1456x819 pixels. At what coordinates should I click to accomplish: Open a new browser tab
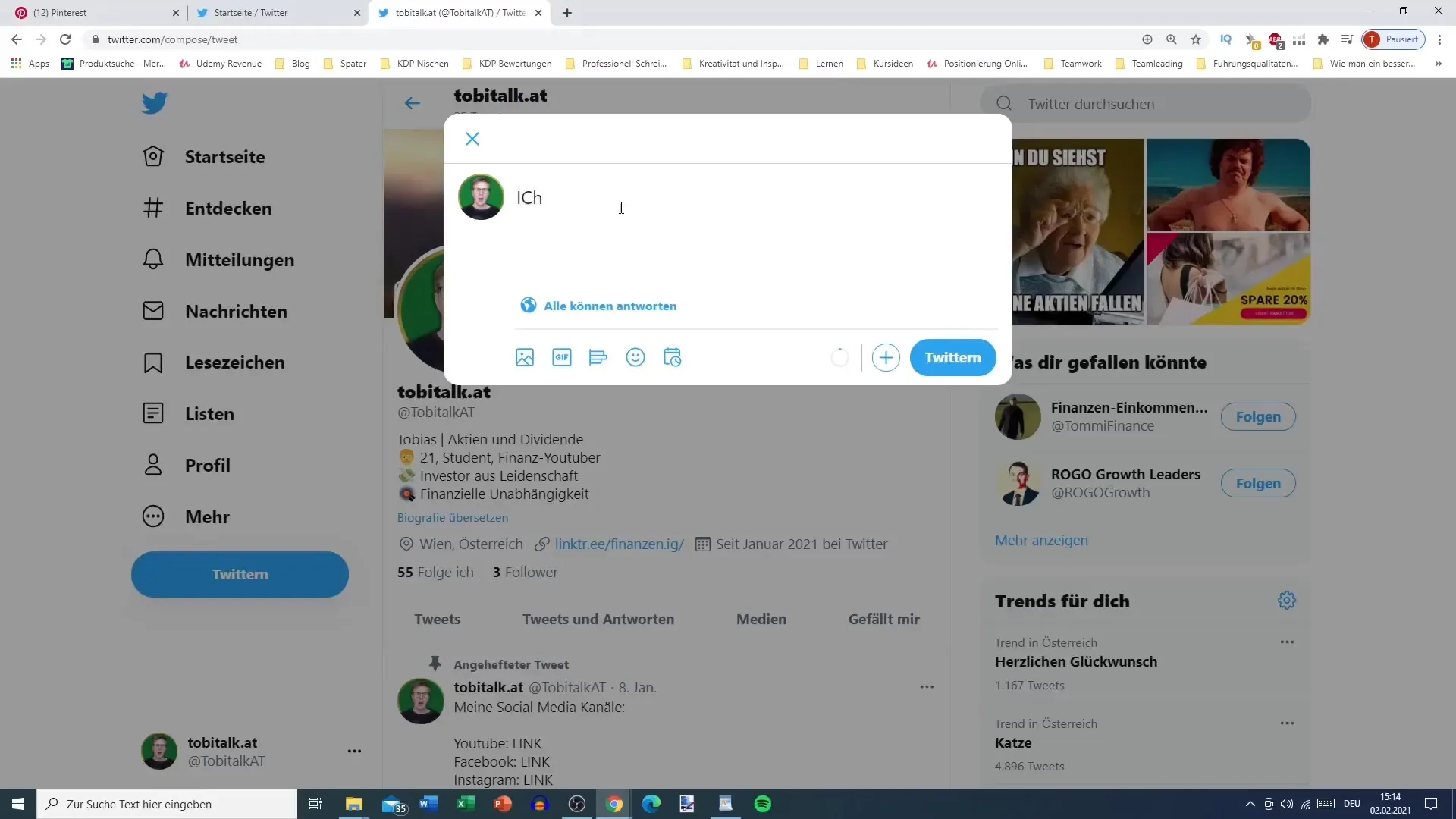point(567,13)
